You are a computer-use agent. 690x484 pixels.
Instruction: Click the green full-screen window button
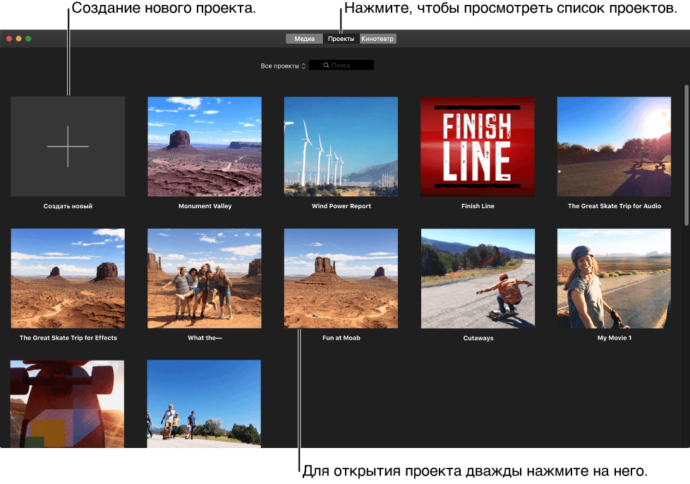[28, 39]
